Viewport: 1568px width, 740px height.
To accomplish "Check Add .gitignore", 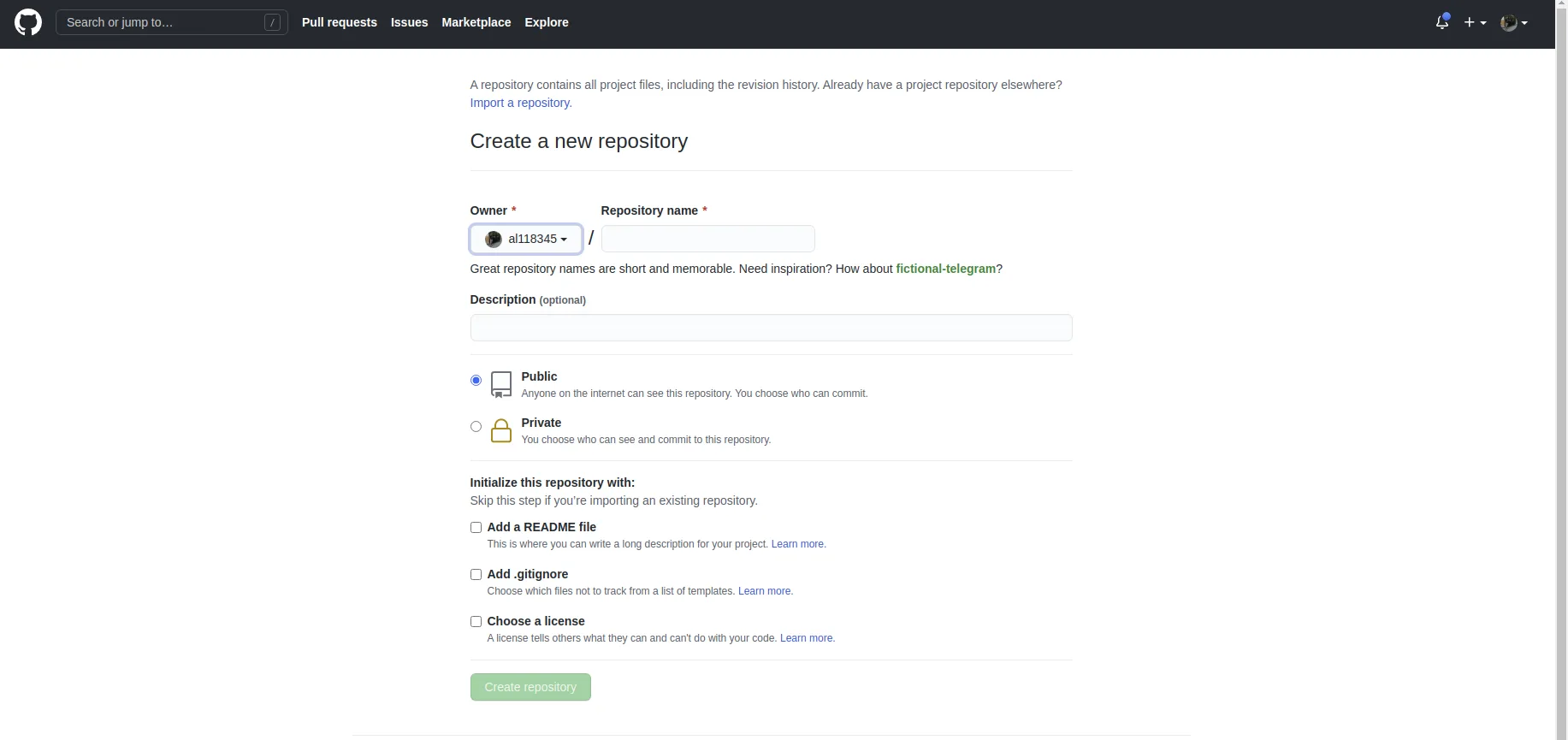I will click(476, 574).
